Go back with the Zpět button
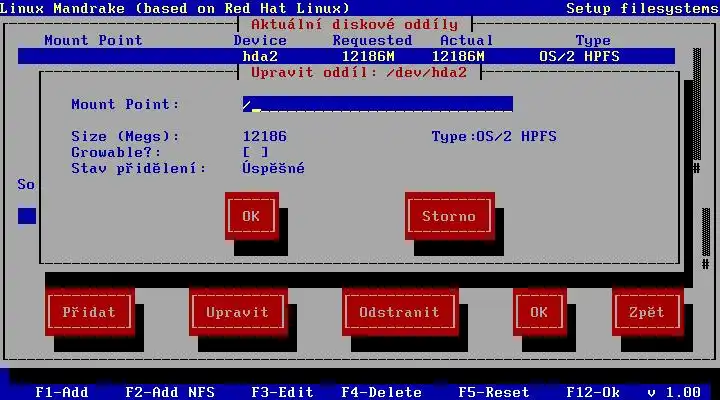 click(647, 312)
